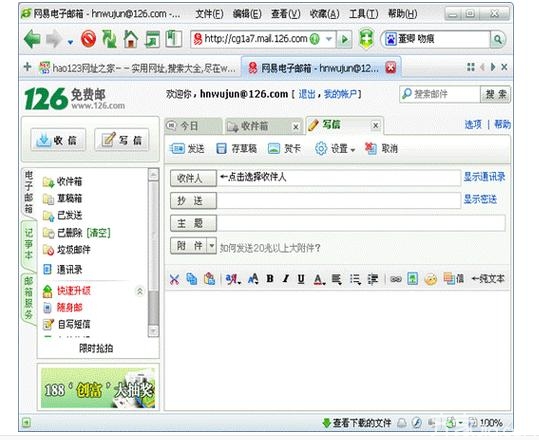Stop page loading with red stop icon
The width and height of the screenshot is (539, 440).
click(88, 39)
